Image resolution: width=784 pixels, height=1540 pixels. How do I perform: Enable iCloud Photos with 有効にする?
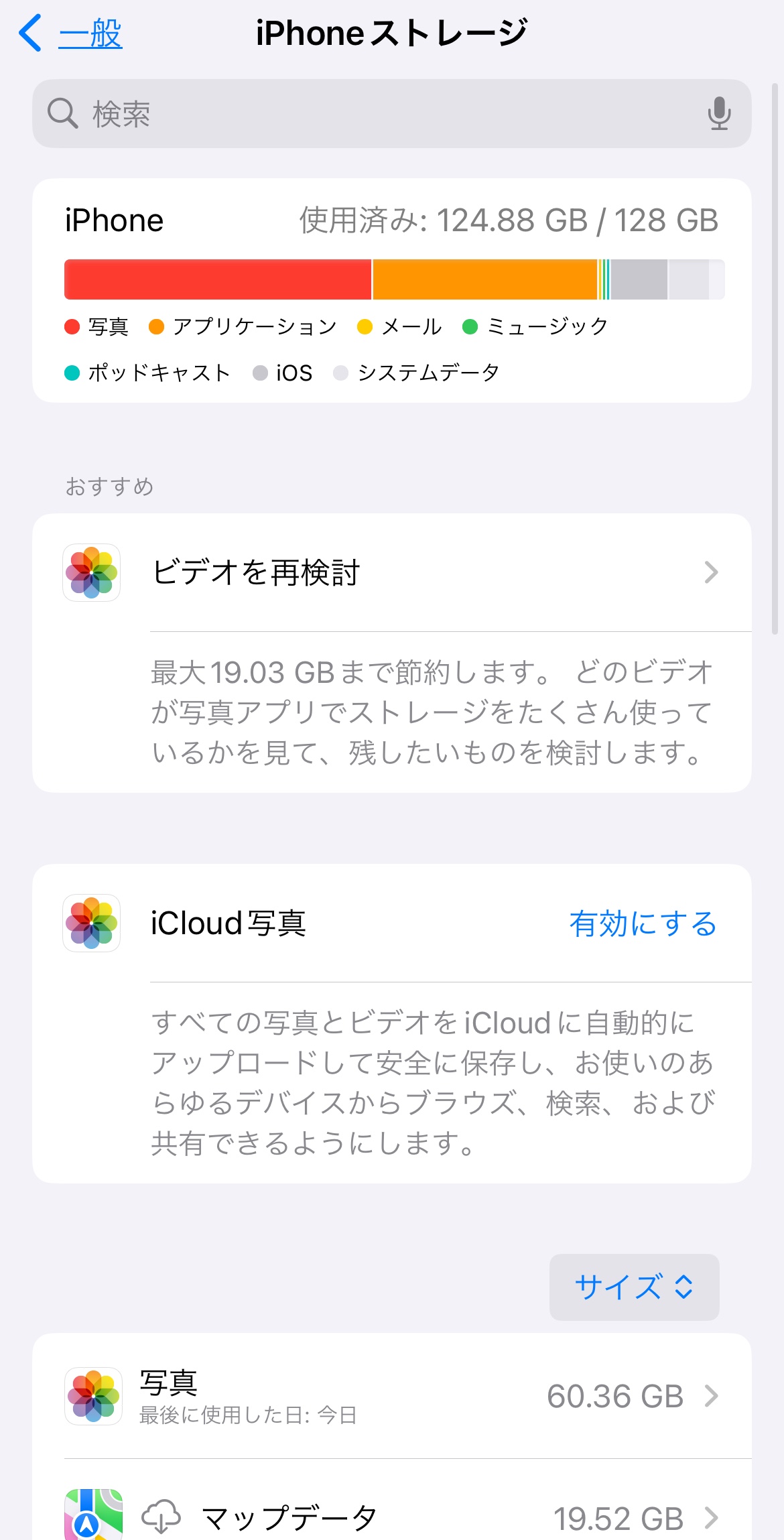[x=643, y=923]
